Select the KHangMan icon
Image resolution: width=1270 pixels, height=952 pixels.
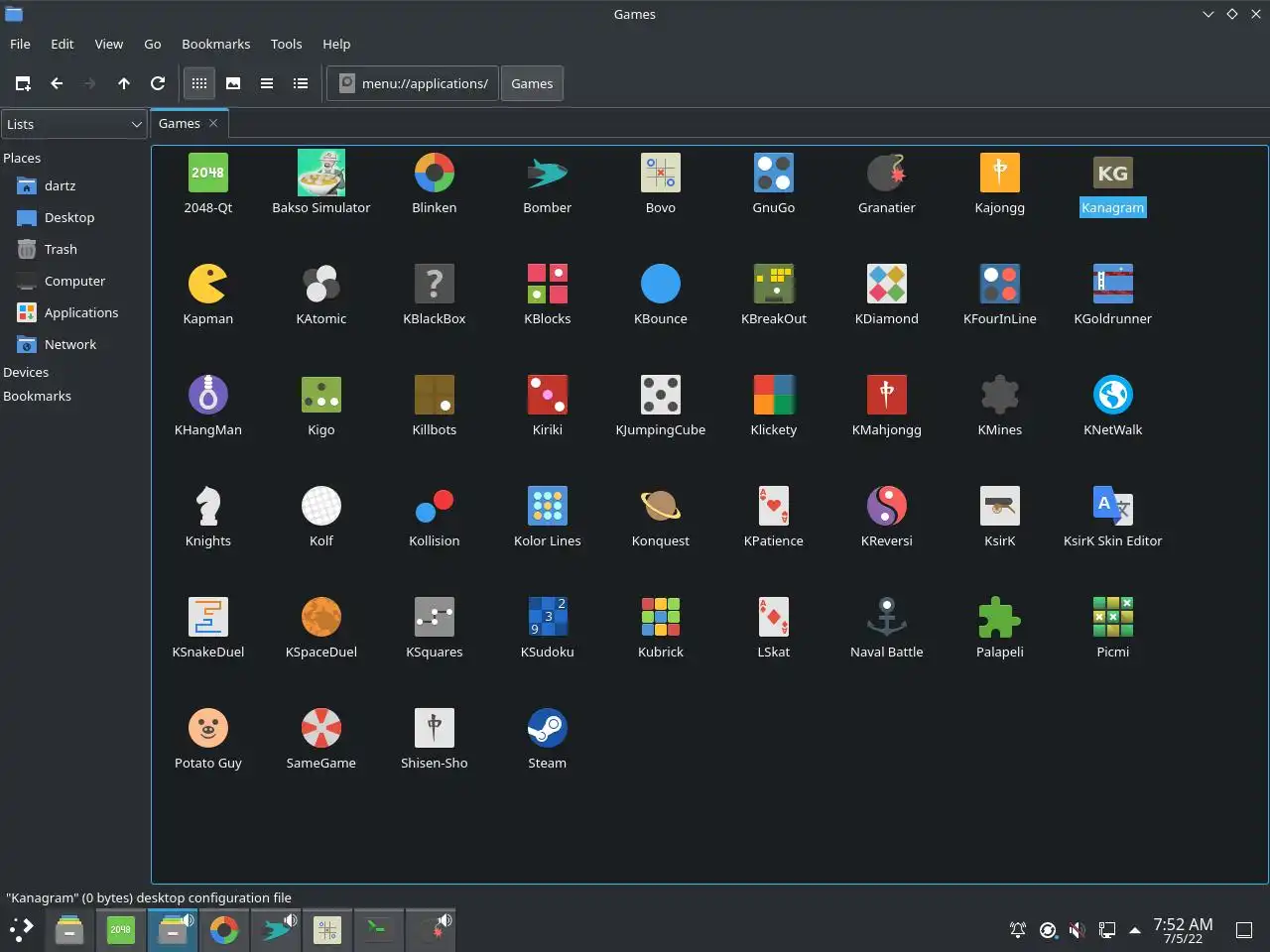point(208,395)
